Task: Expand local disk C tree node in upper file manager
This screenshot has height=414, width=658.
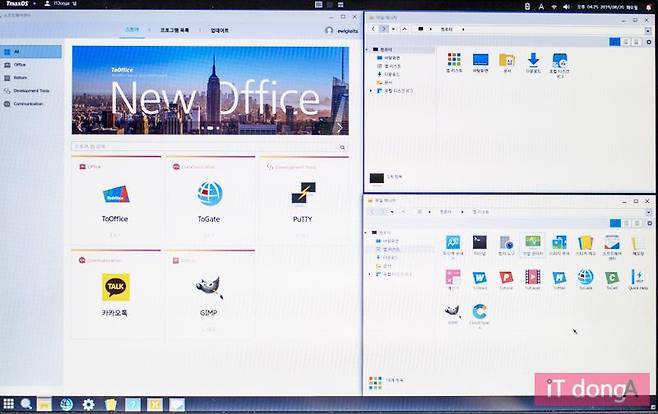Action: pyautogui.click(x=371, y=91)
